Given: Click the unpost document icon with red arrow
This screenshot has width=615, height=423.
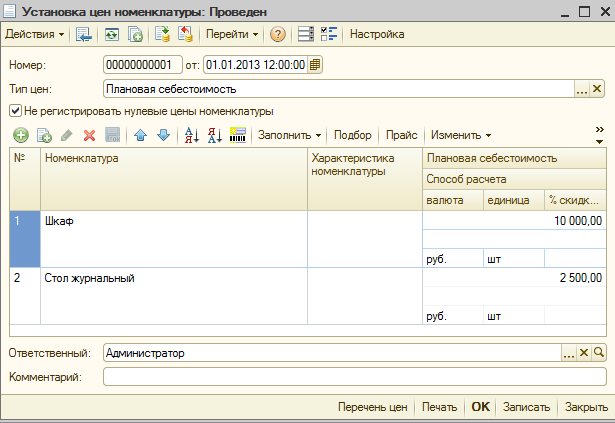Looking at the screenshot, I should 185,34.
